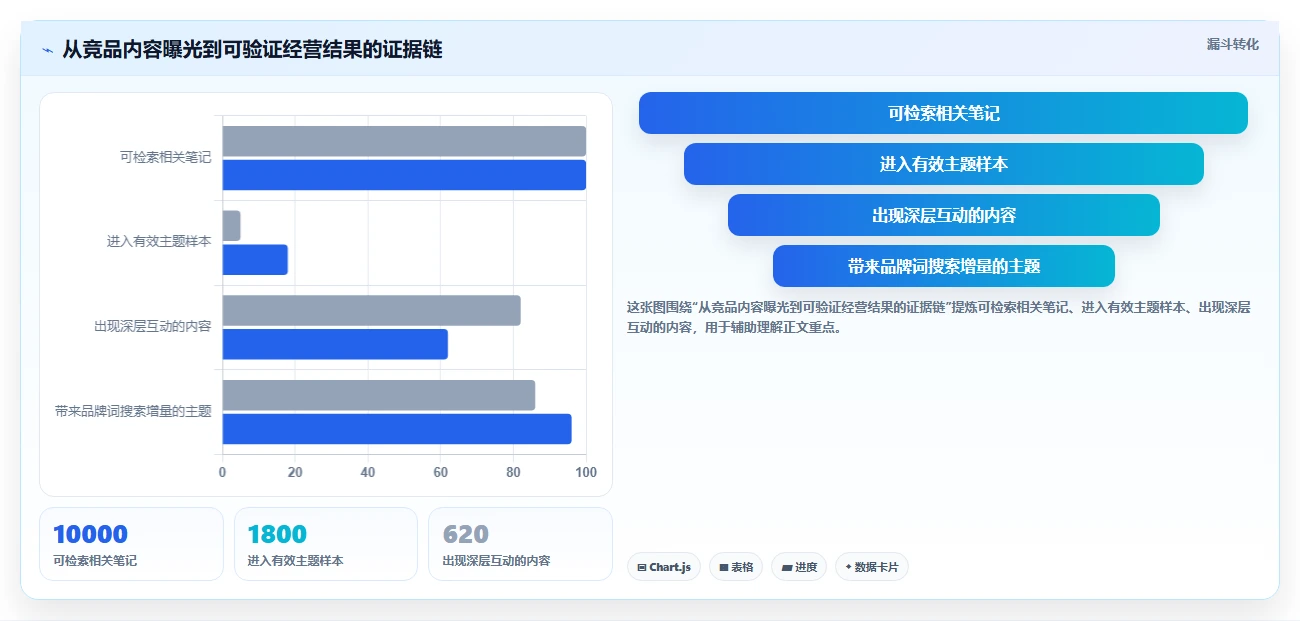1300x621 pixels.
Task: Click the x-axis tick value 20
Action: click(295, 472)
